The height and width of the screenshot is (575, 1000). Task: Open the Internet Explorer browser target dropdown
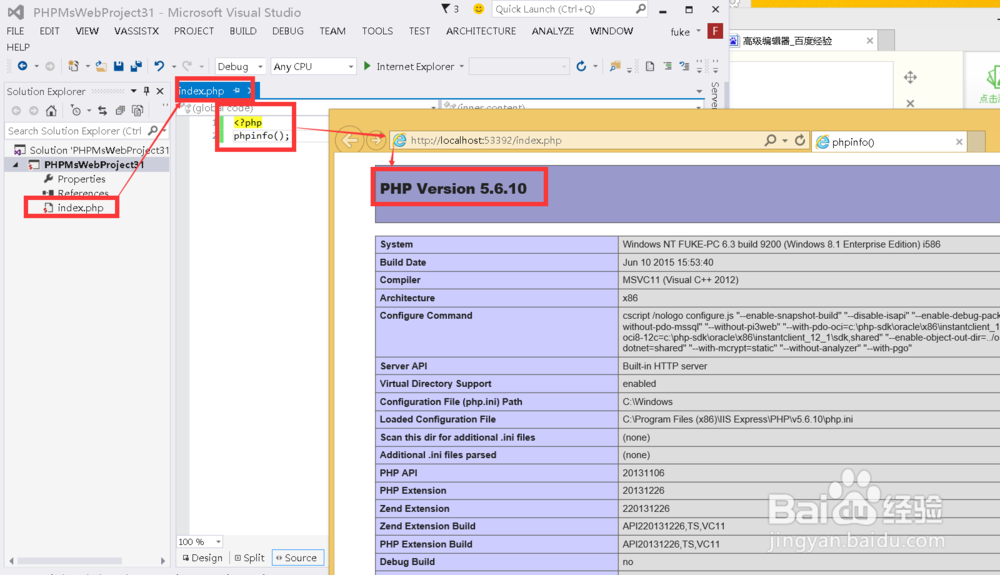coord(462,66)
